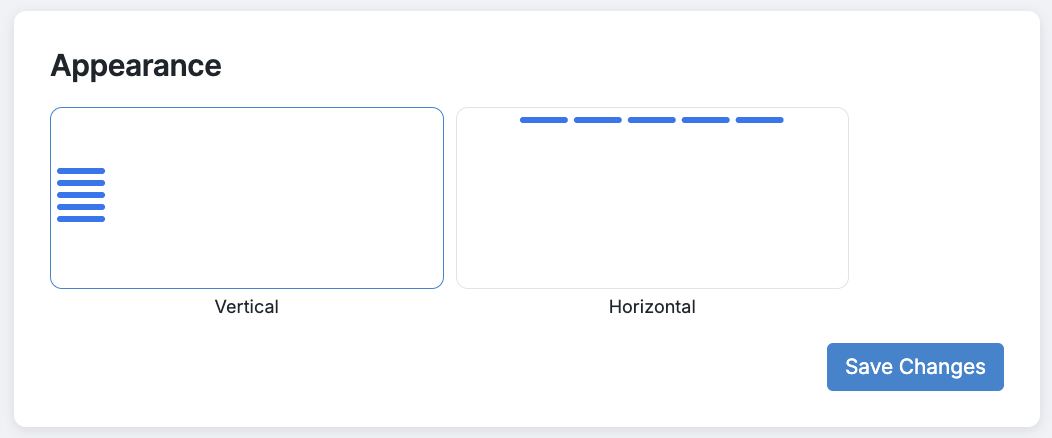Click the top bar in Vertical preview
Image resolution: width=1052 pixels, height=438 pixels.
click(81, 171)
